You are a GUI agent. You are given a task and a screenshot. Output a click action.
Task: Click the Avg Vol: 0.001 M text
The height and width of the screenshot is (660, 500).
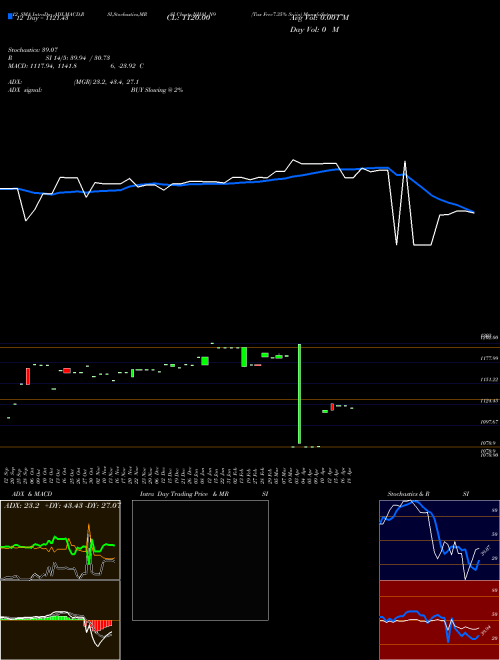point(319,17)
